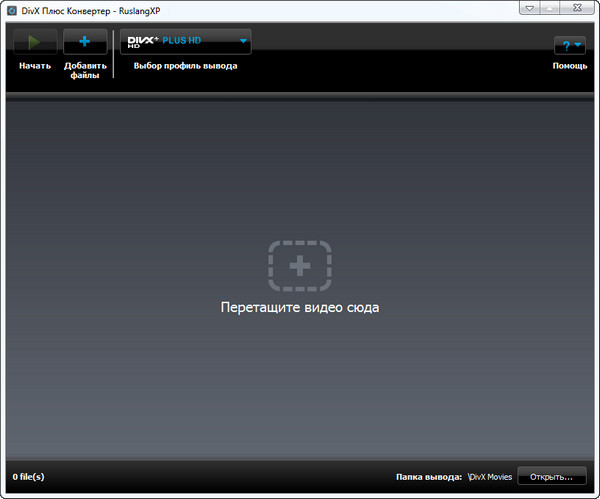Click the 'Открыть...' button

click(551, 477)
